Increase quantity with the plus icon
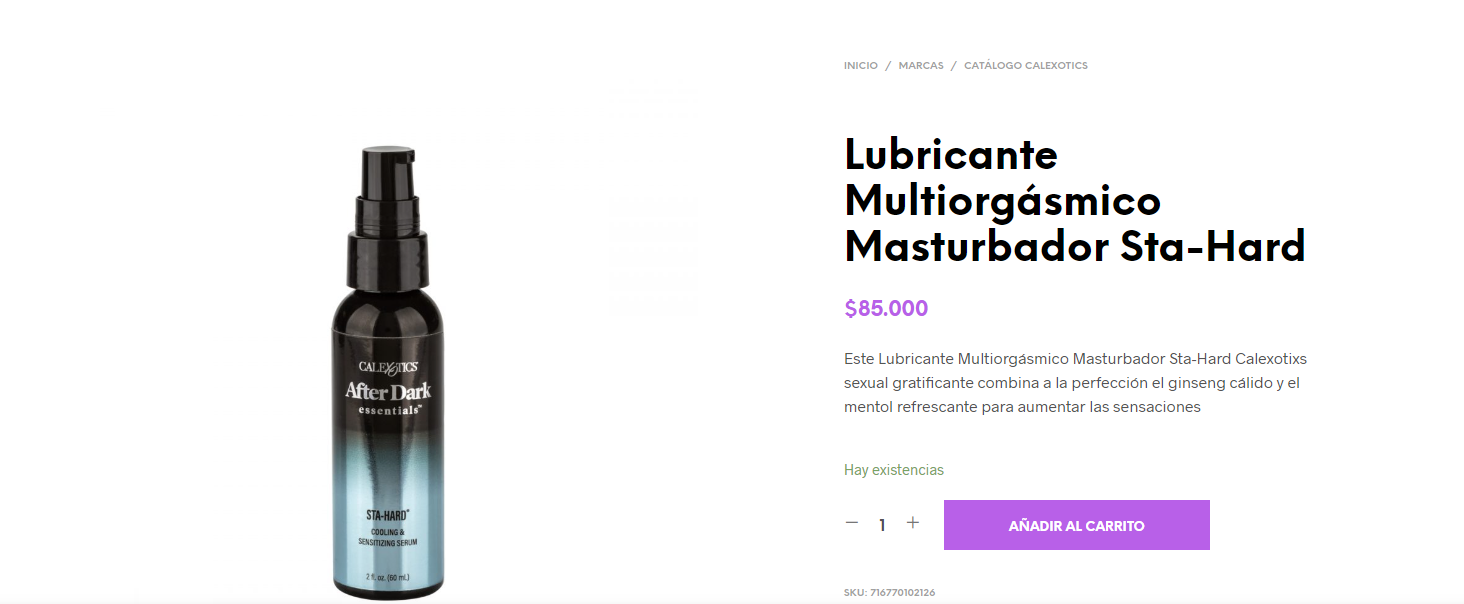This screenshot has height=604, width=1464. coord(912,523)
